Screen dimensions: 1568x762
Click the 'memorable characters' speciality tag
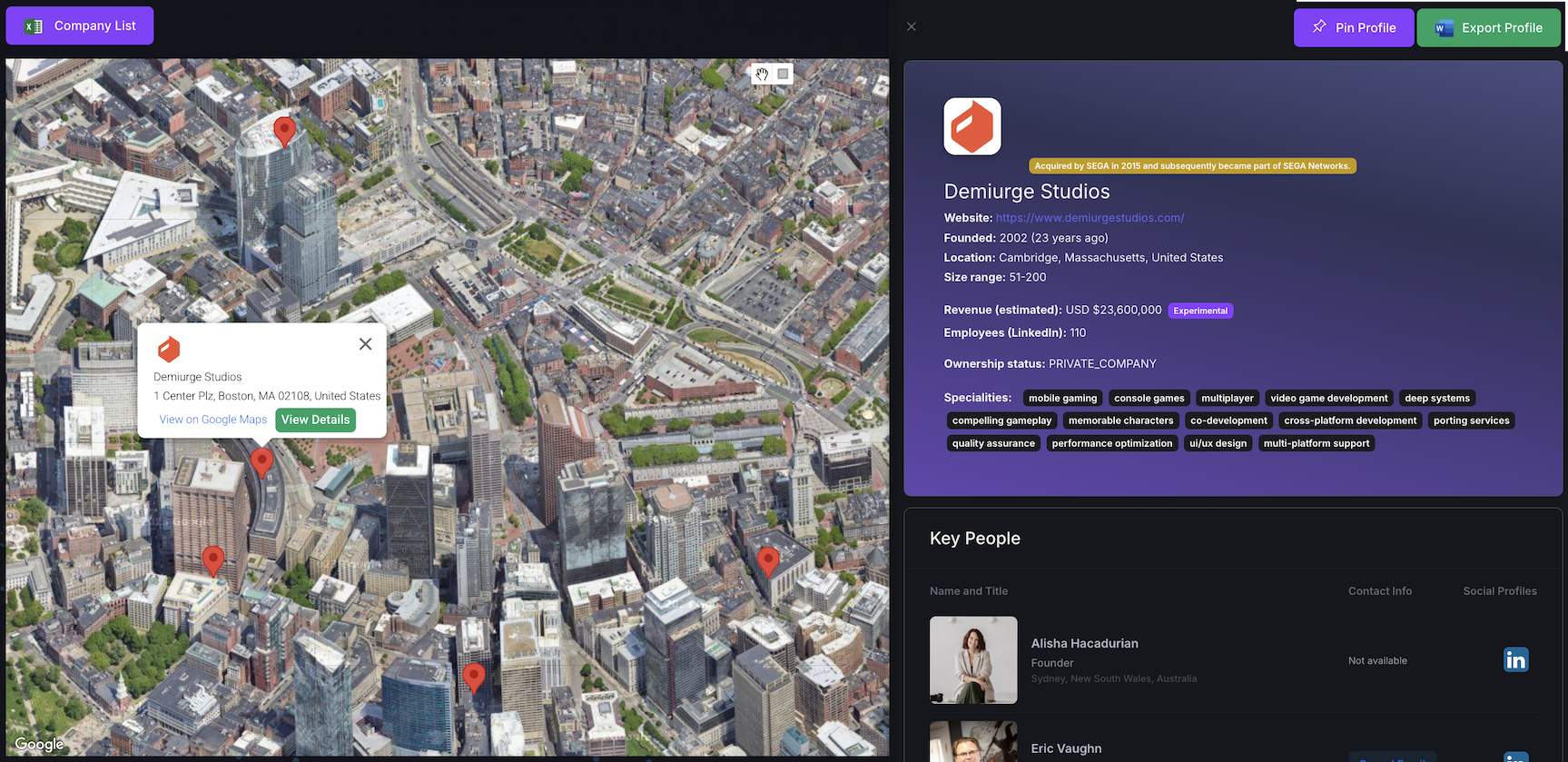click(1120, 421)
